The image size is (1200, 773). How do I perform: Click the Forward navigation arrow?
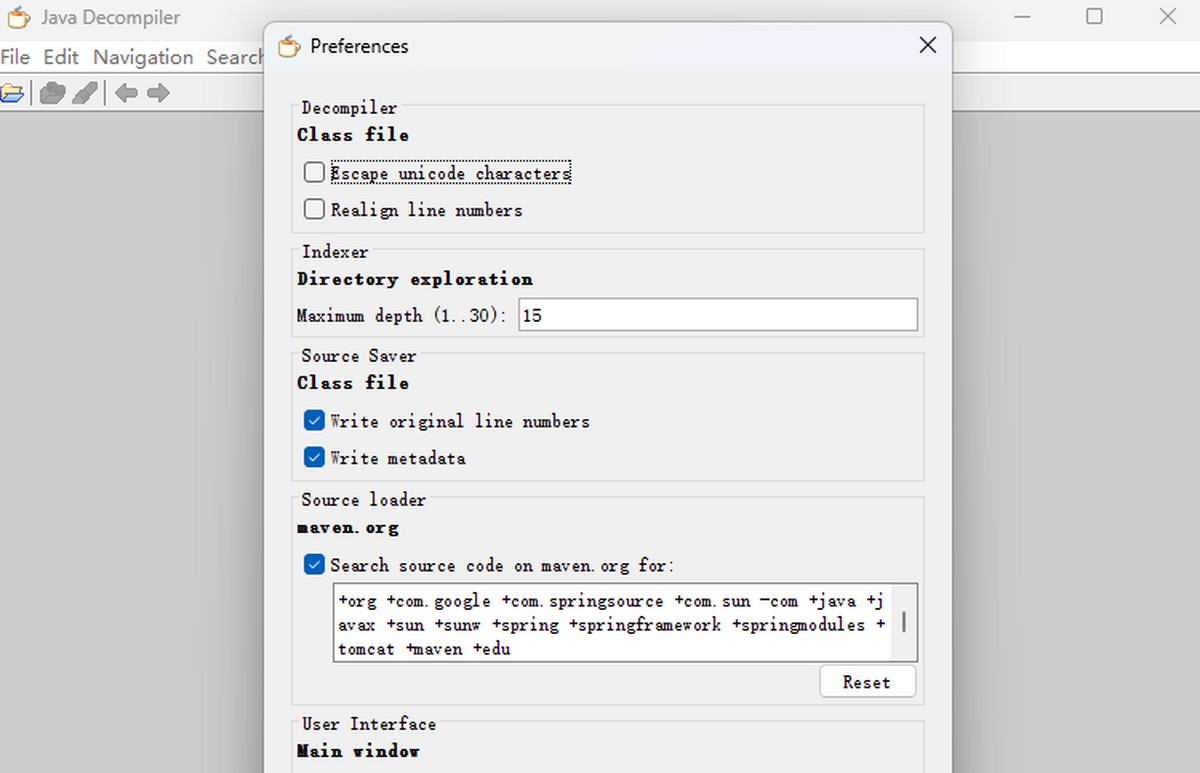[x=158, y=92]
